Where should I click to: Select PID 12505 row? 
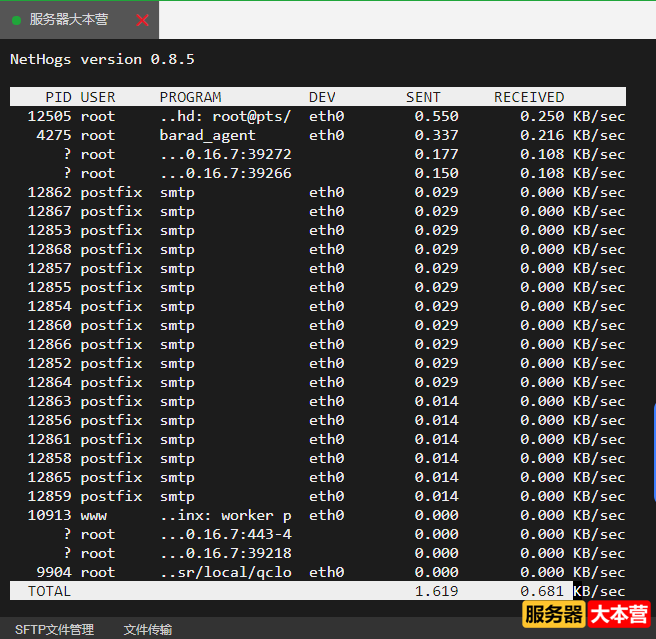click(x=318, y=116)
